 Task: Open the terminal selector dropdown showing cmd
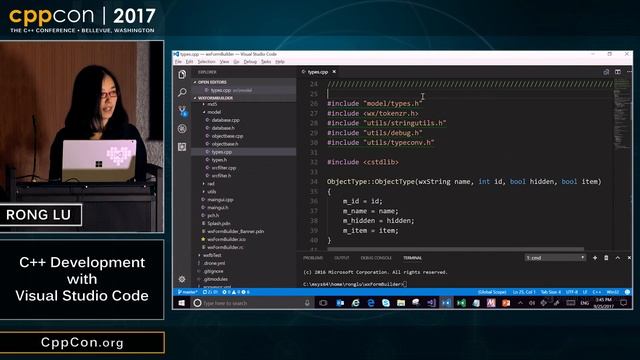click(x=556, y=258)
